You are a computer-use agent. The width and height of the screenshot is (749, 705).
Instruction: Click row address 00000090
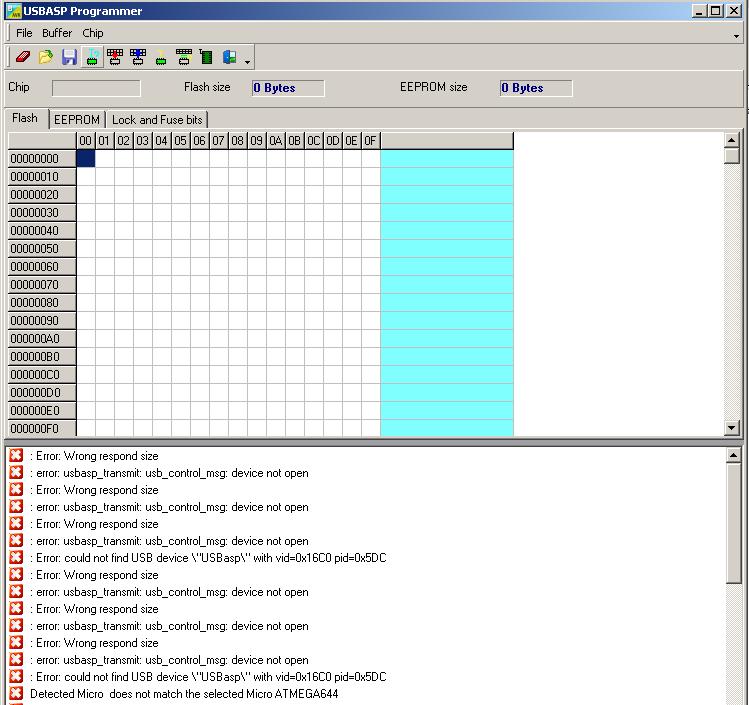(x=42, y=320)
